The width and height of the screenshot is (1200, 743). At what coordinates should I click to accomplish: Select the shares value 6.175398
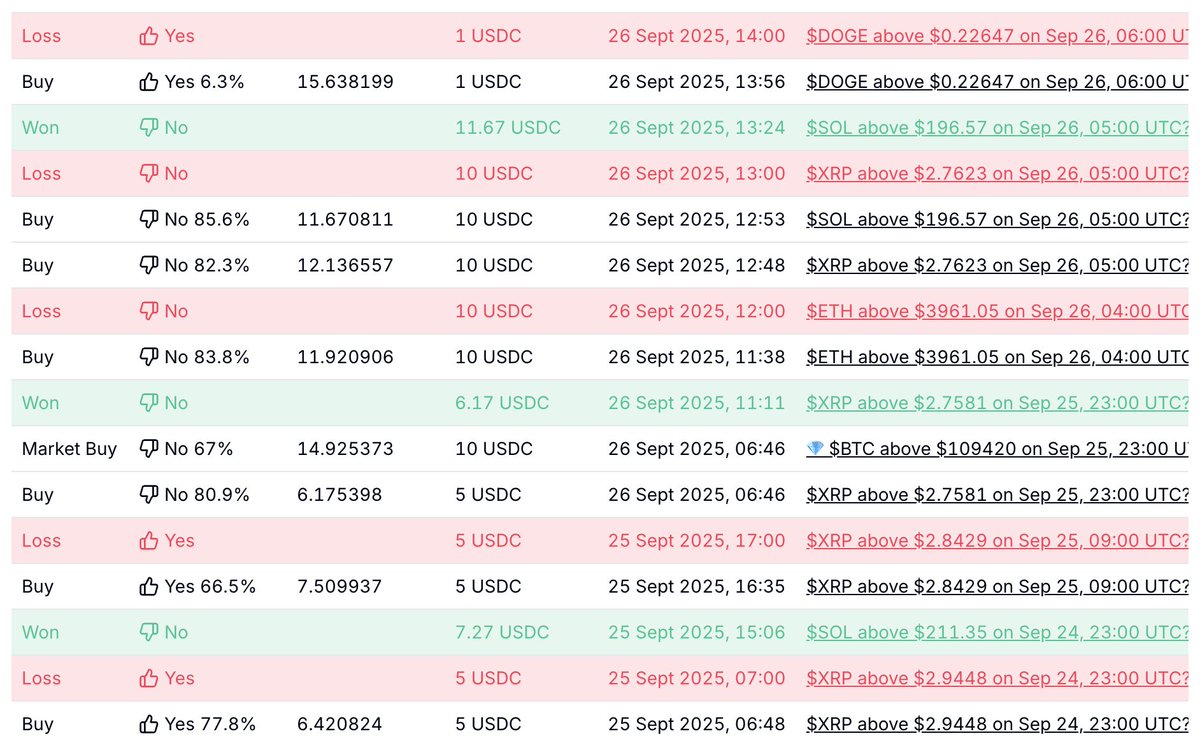pos(340,495)
